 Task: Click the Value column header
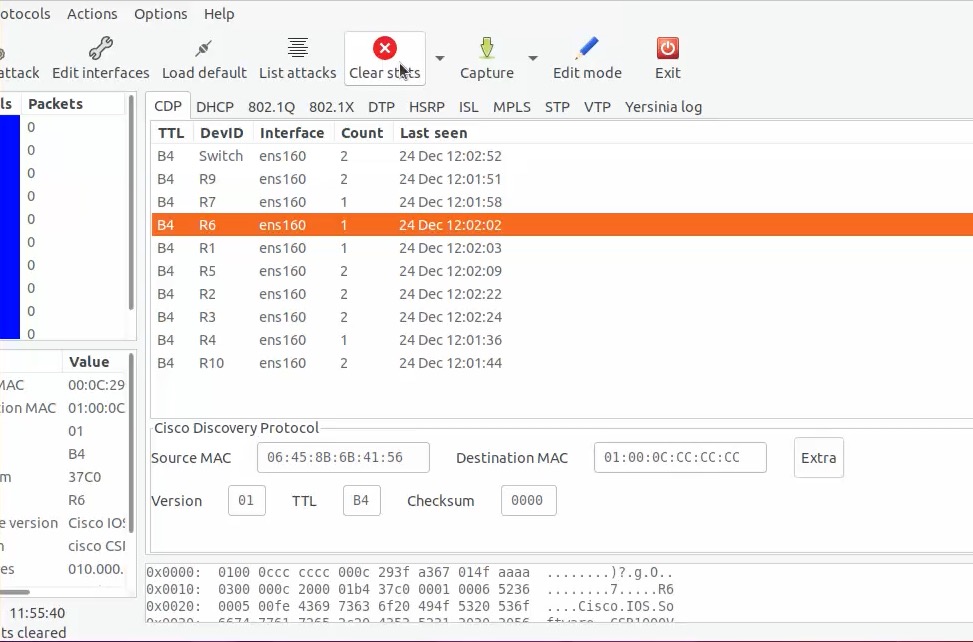click(94, 362)
